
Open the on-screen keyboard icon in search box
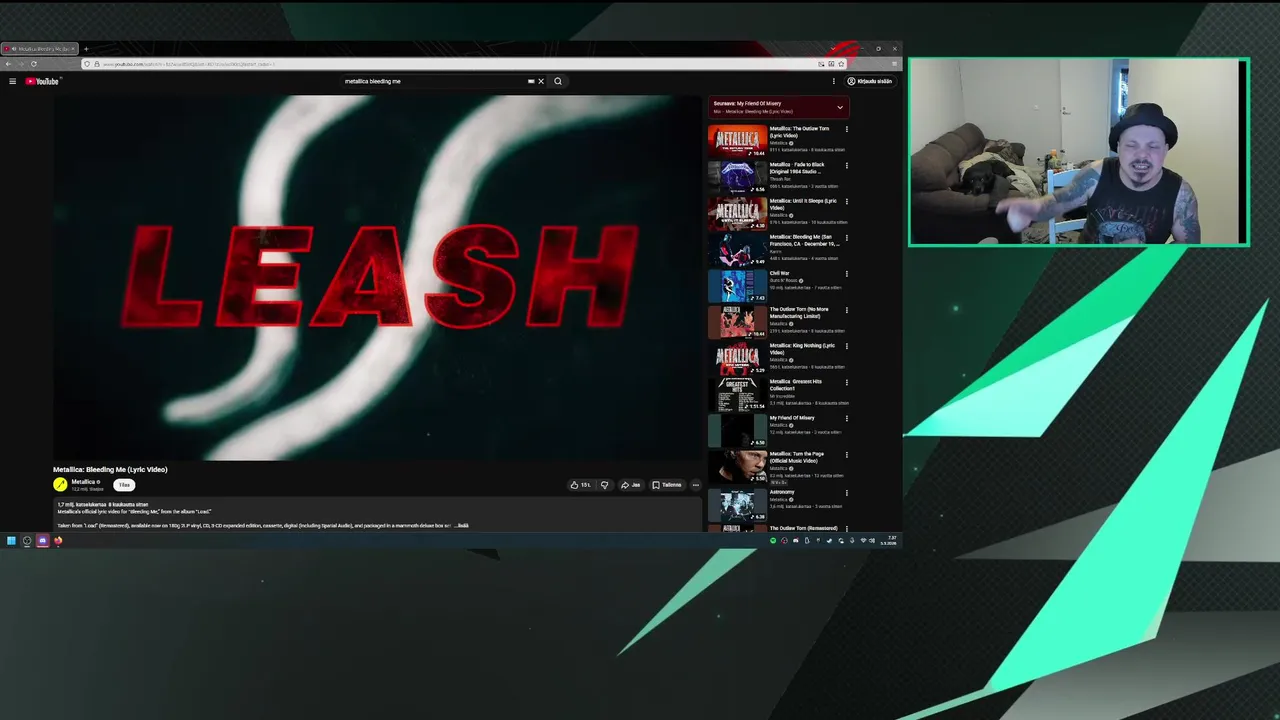tap(530, 81)
